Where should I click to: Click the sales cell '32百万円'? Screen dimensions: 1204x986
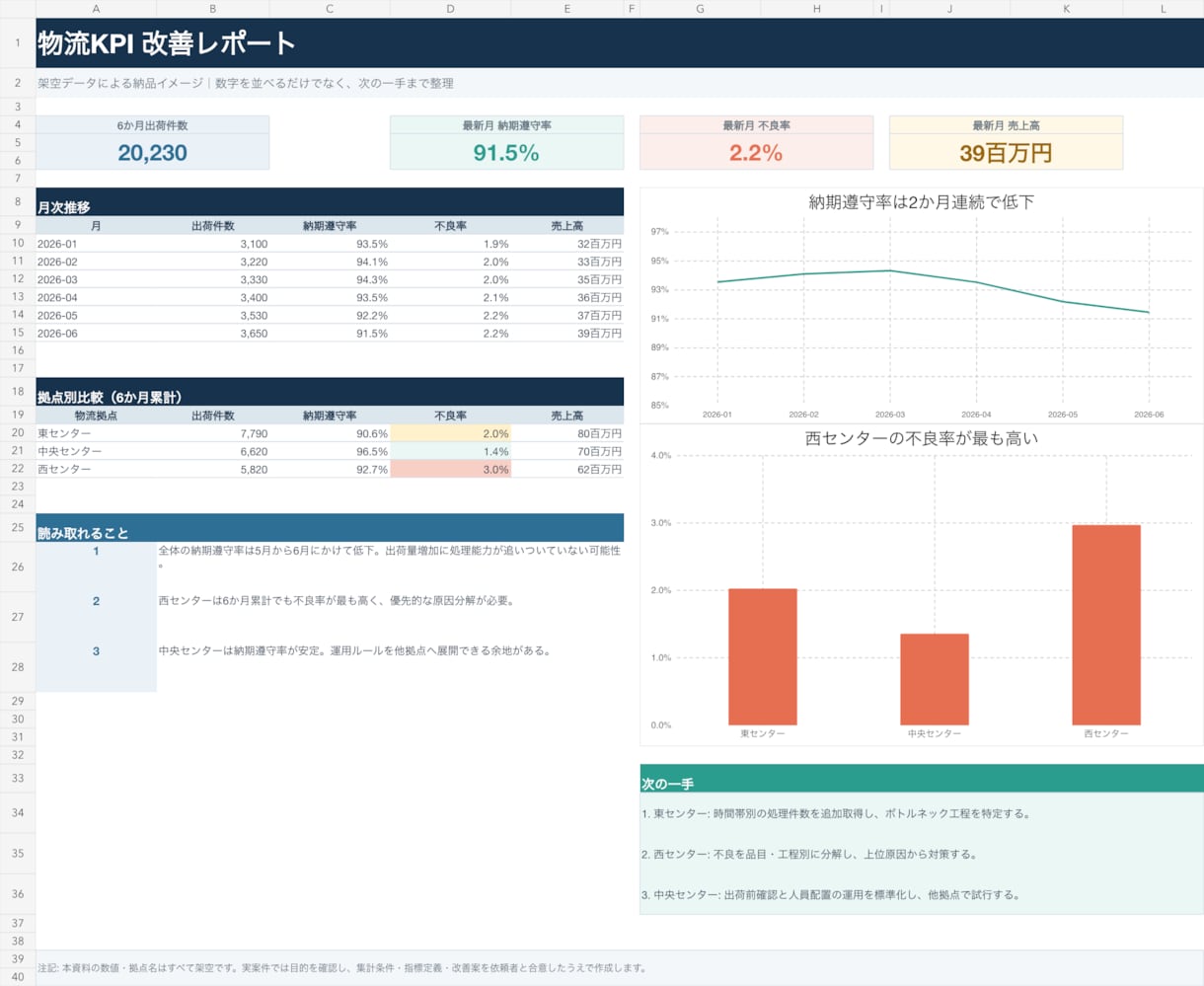(567, 243)
